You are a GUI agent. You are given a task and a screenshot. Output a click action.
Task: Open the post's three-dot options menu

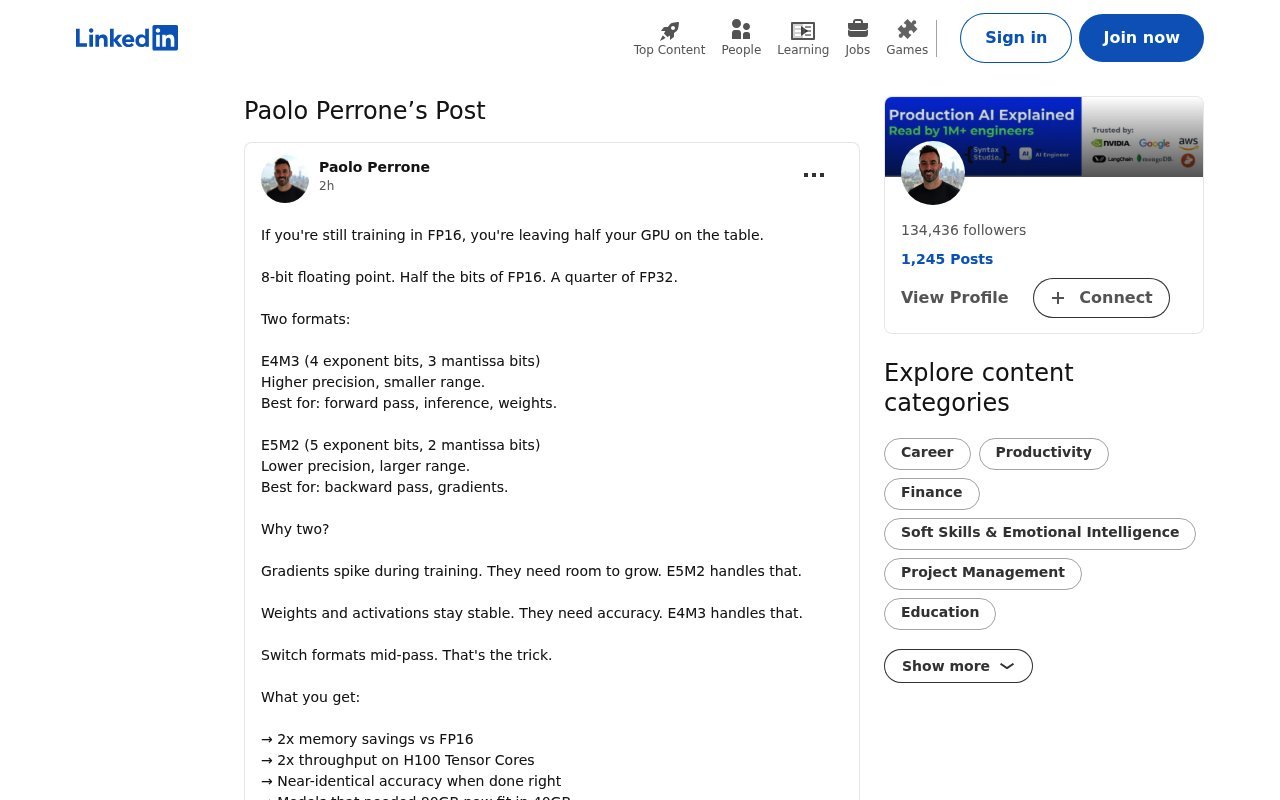click(x=814, y=175)
